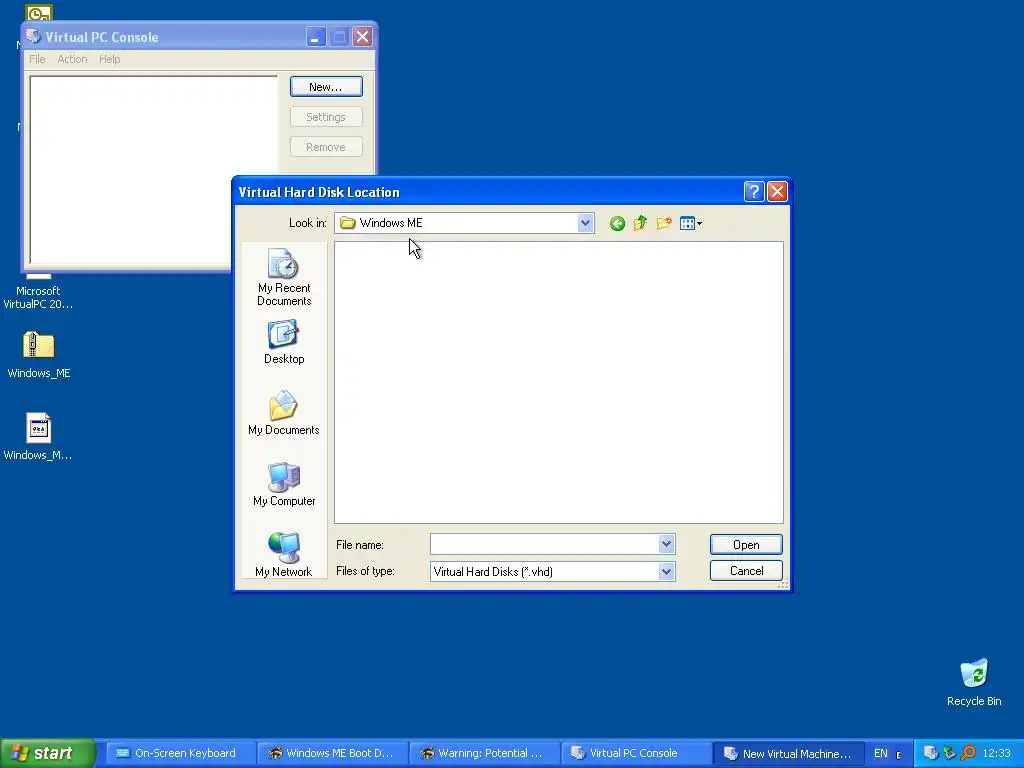1024x768 pixels.
Task: Switch to New Virtual Machine... taskbar button
Action: (x=788, y=753)
